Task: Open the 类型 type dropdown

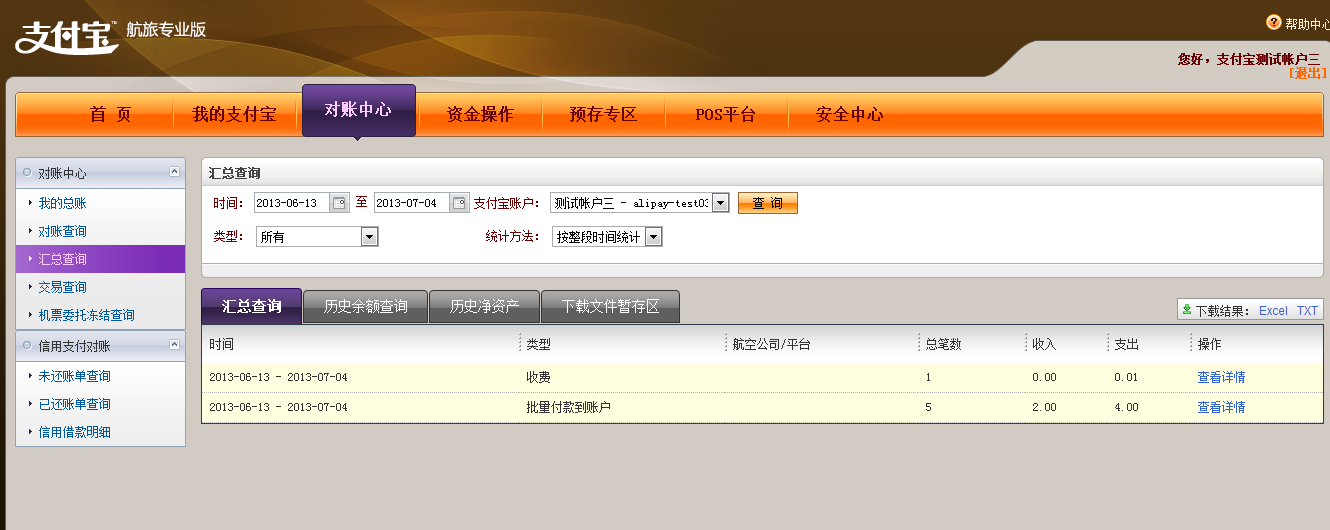Action: tap(369, 237)
